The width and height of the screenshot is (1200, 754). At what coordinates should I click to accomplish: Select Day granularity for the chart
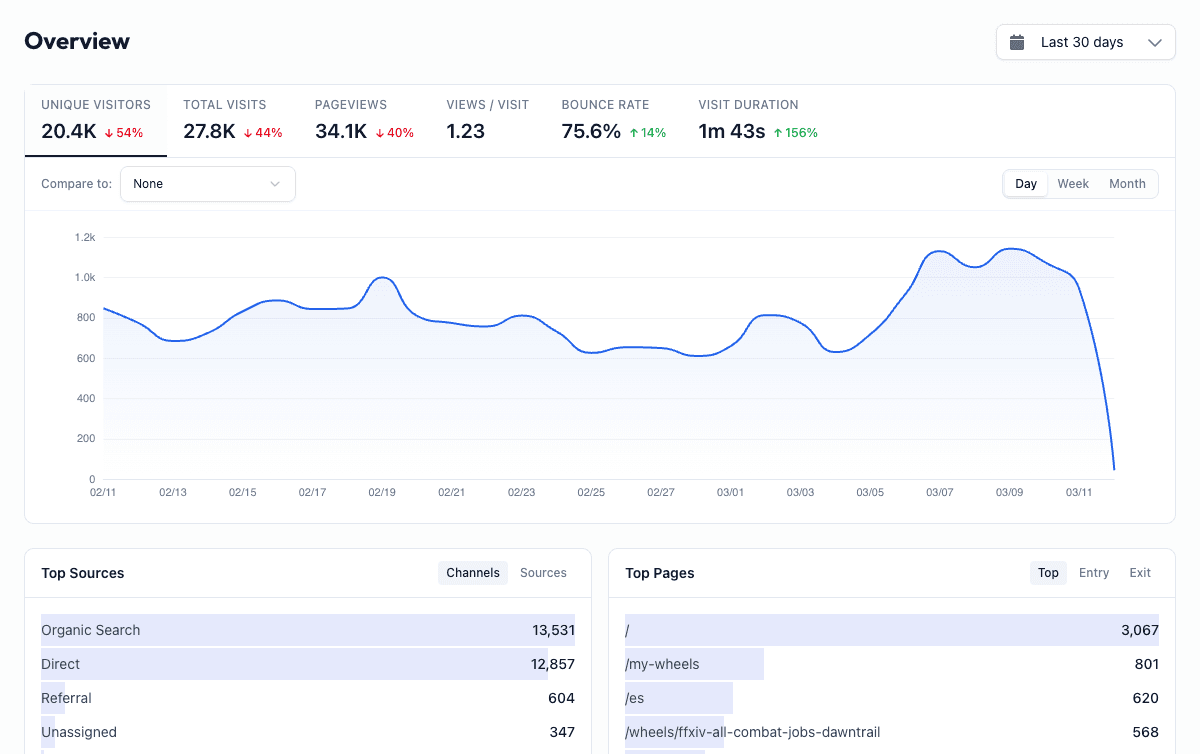pyautogui.click(x=1025, y=184)
